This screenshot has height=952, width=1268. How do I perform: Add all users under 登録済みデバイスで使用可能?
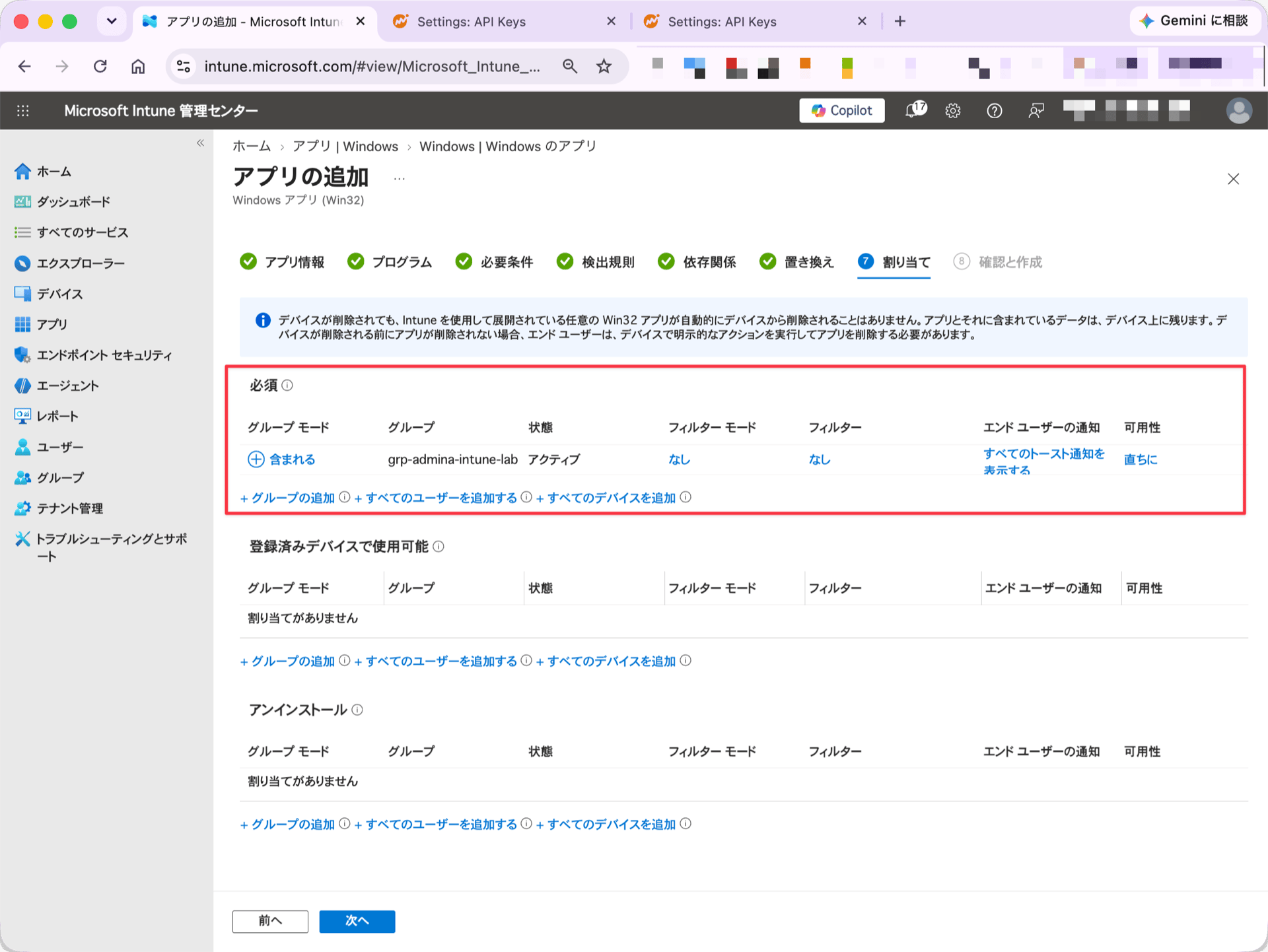[436, 661]
